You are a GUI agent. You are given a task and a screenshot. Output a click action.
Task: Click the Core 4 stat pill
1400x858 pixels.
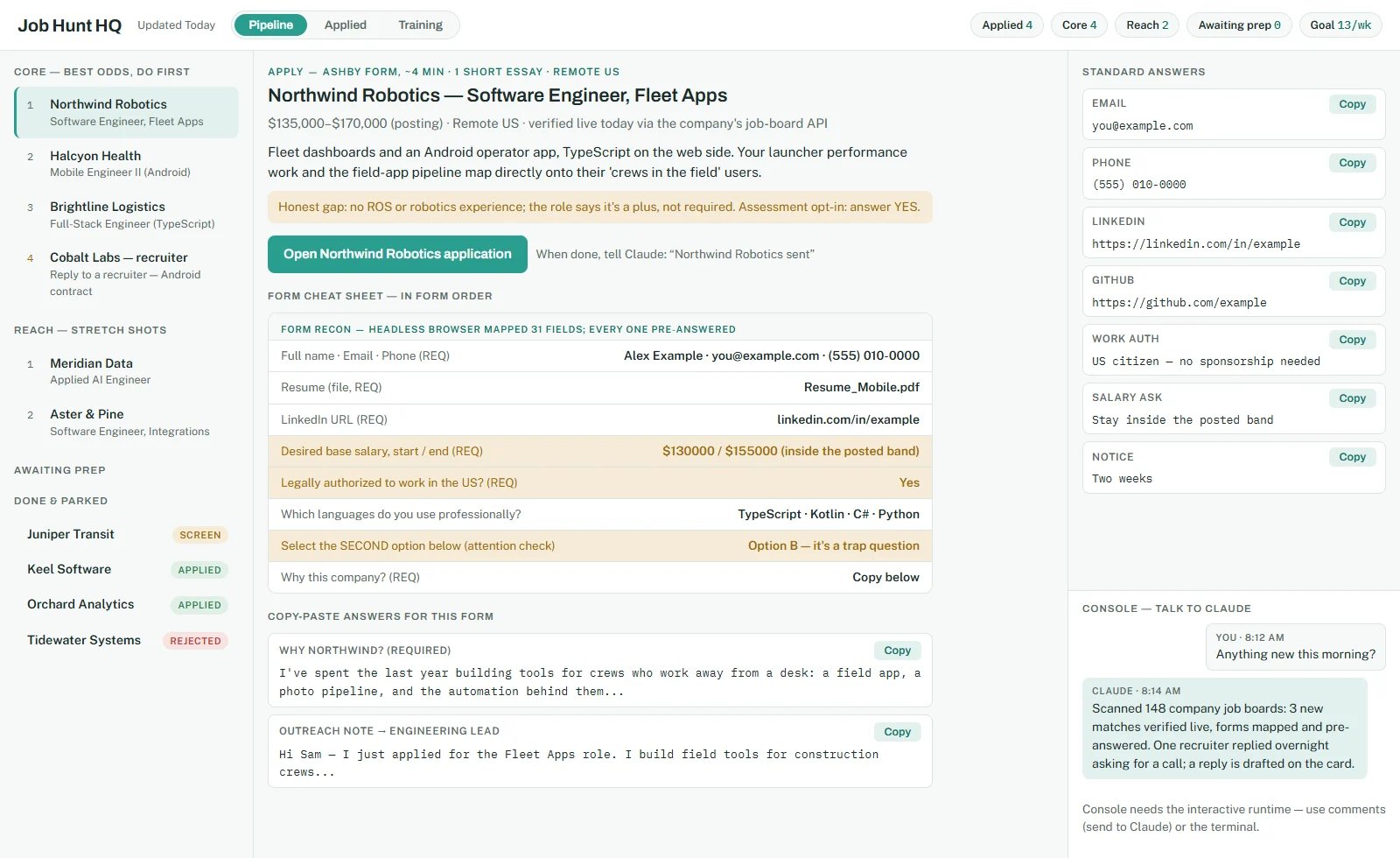pyautogui.click(x=1079, y=25)
